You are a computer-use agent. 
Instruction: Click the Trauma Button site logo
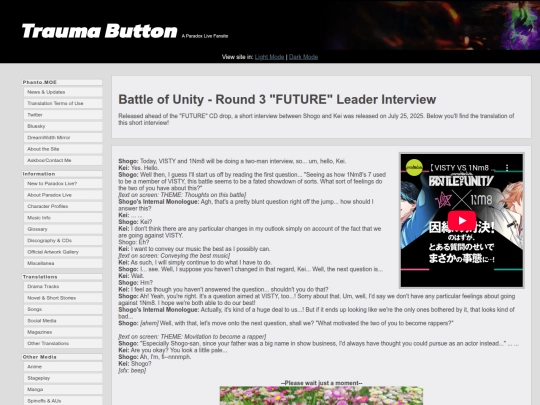[100, 31]
